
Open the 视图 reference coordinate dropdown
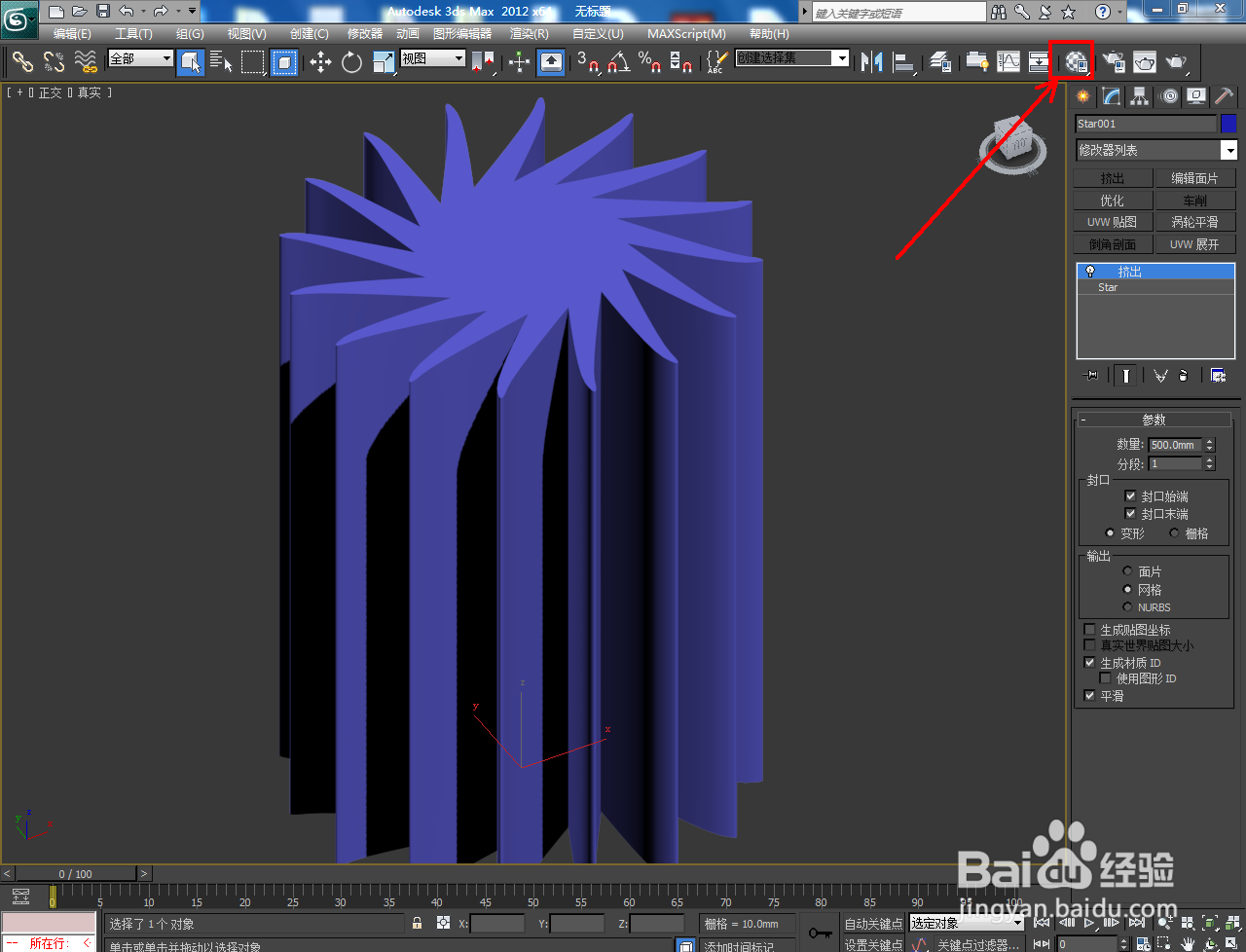click(433, 58)
